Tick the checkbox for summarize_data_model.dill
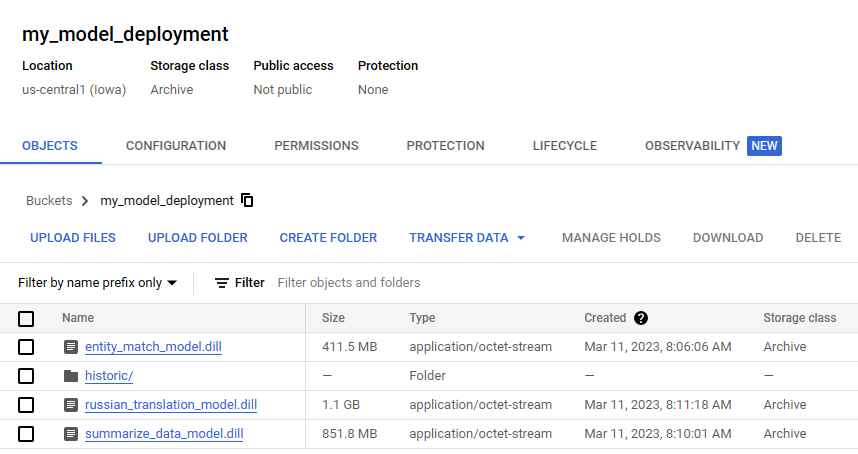 click(x=26, y=434)
